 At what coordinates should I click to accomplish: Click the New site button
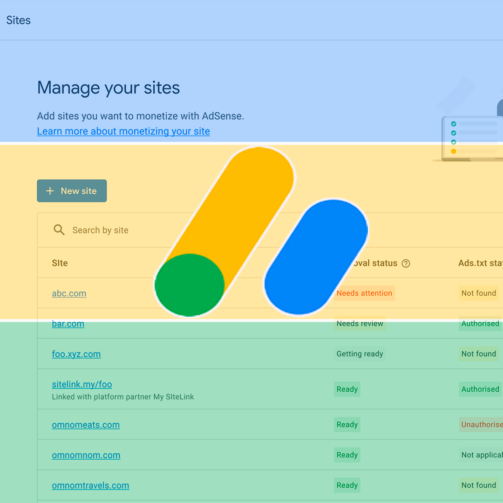(72, 191)
